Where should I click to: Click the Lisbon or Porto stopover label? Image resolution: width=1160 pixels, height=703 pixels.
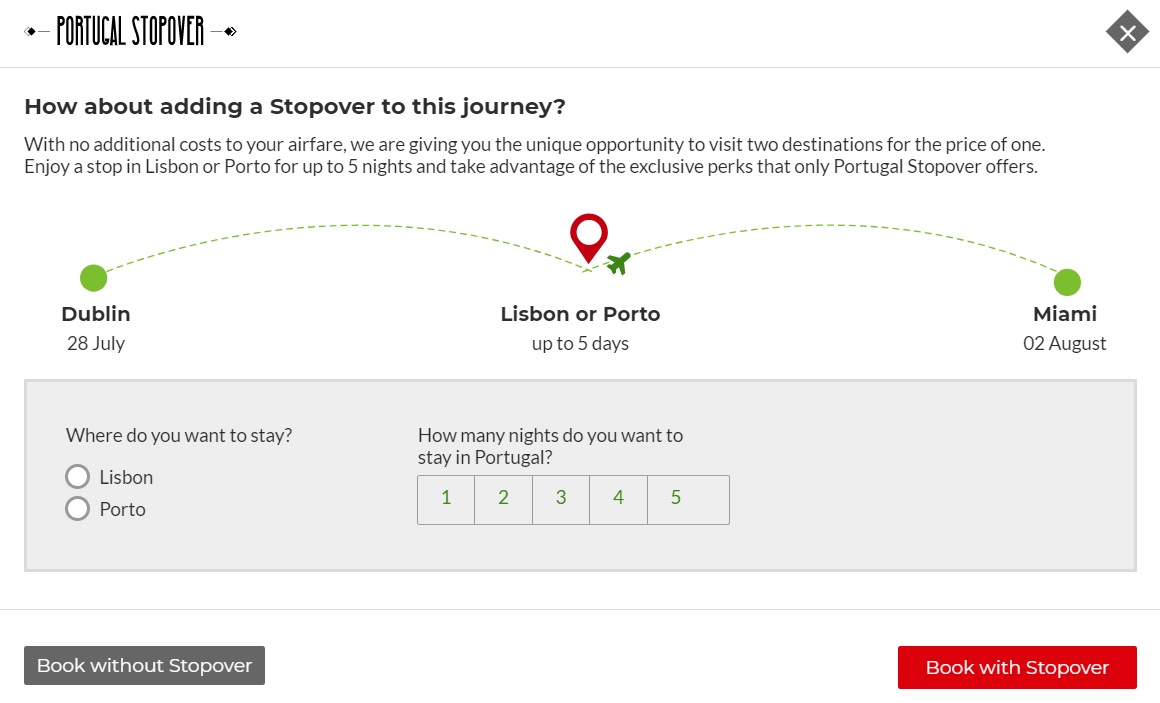coord(580,314)
